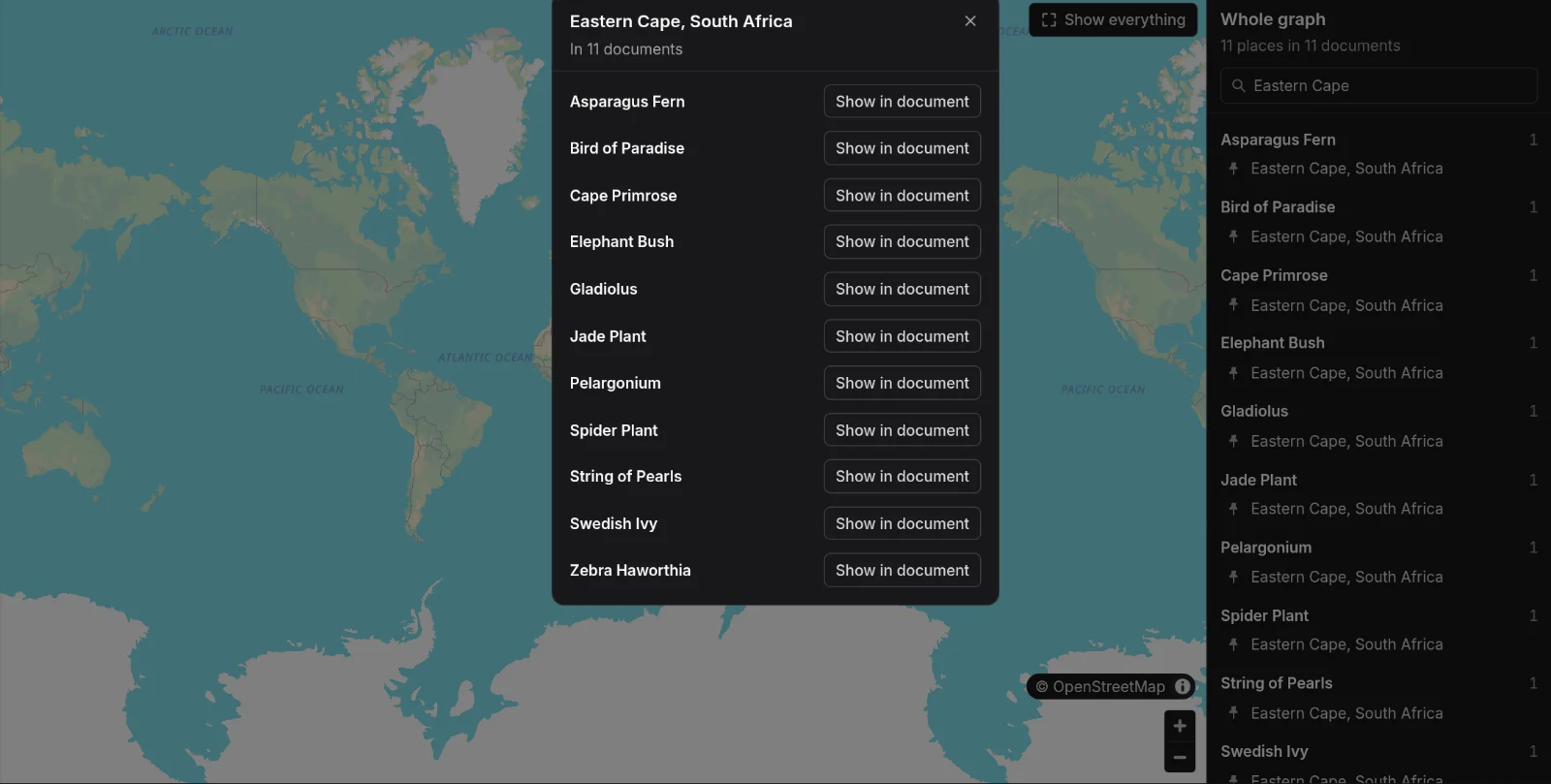
Task: Show Swedish Ivy in document
Action: pos(902,523)
